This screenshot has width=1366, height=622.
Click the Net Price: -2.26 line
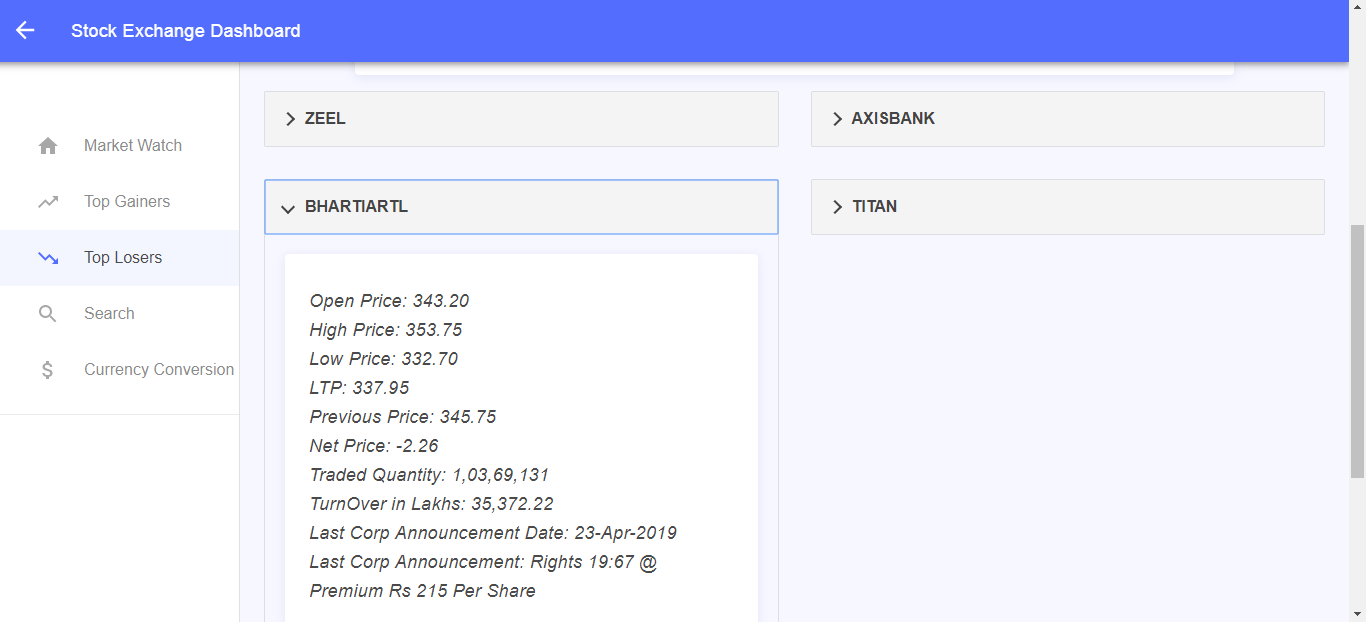374,446
